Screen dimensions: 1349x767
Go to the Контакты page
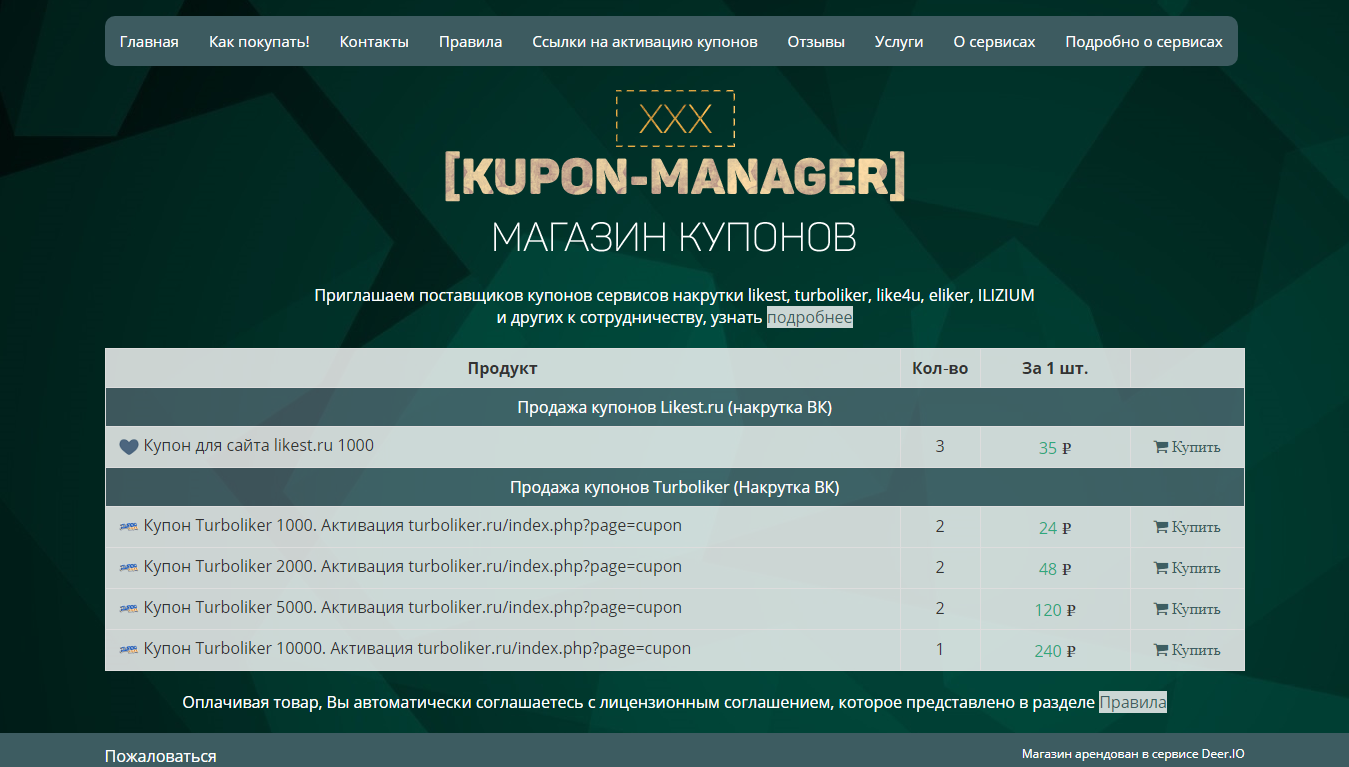tap(374, 41)
